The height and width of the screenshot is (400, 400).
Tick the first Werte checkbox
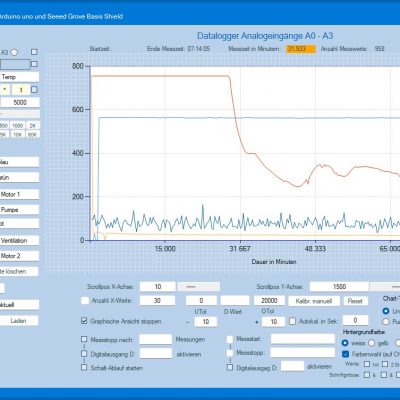(x=367, y=364)
